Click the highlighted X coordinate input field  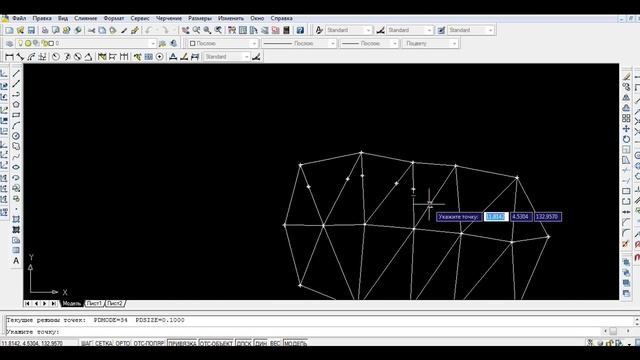[496, 217]
